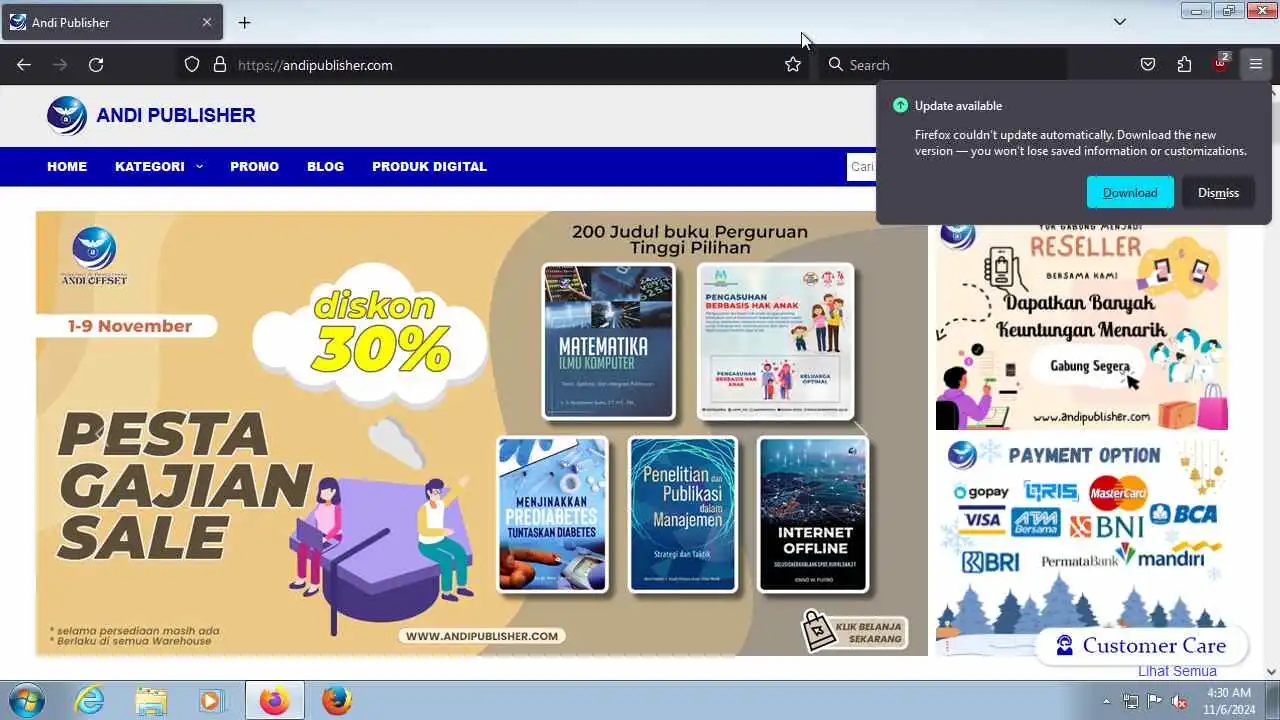Focus the Firefox Search box
Viewport: 1280px width, 720px height.
[942, 65]
